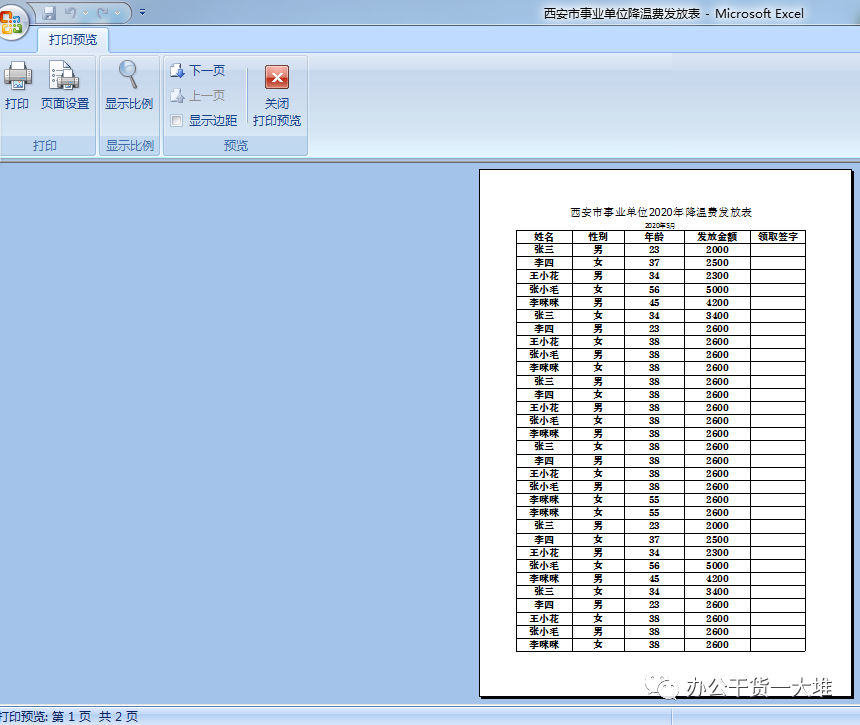Click the title 西安市事业单位2020年降温费发放表
The image size is (860, 725).
pos(661,212)
